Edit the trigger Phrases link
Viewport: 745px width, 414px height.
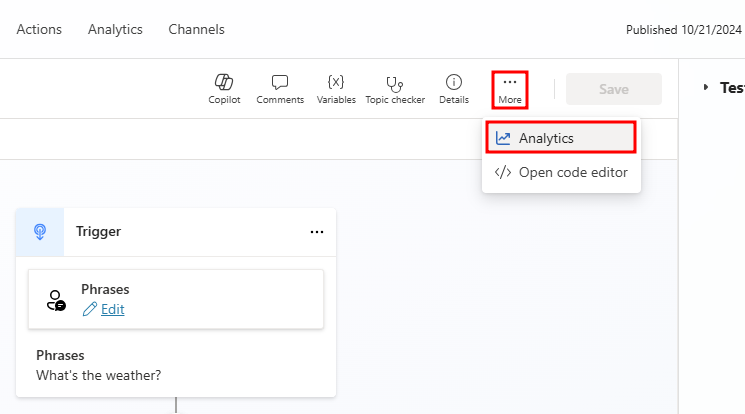tap(113, 309)
